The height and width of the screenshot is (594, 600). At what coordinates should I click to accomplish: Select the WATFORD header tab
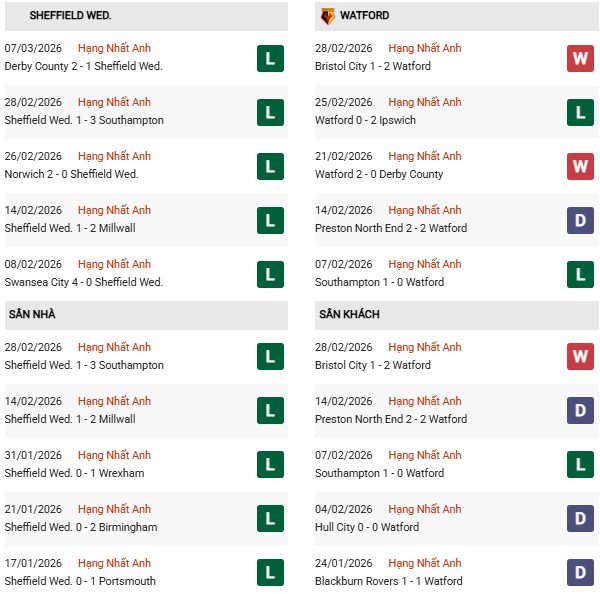tap(364, 16)
